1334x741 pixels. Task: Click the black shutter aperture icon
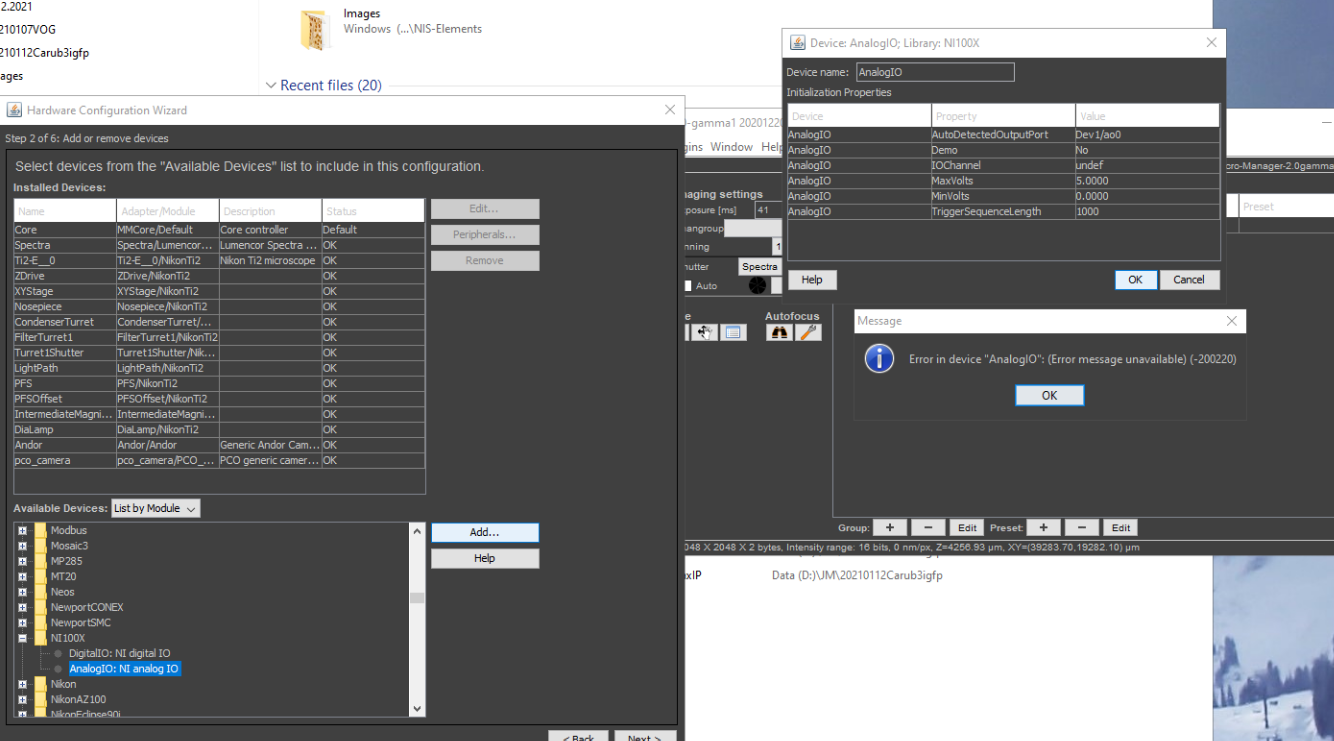757,286
